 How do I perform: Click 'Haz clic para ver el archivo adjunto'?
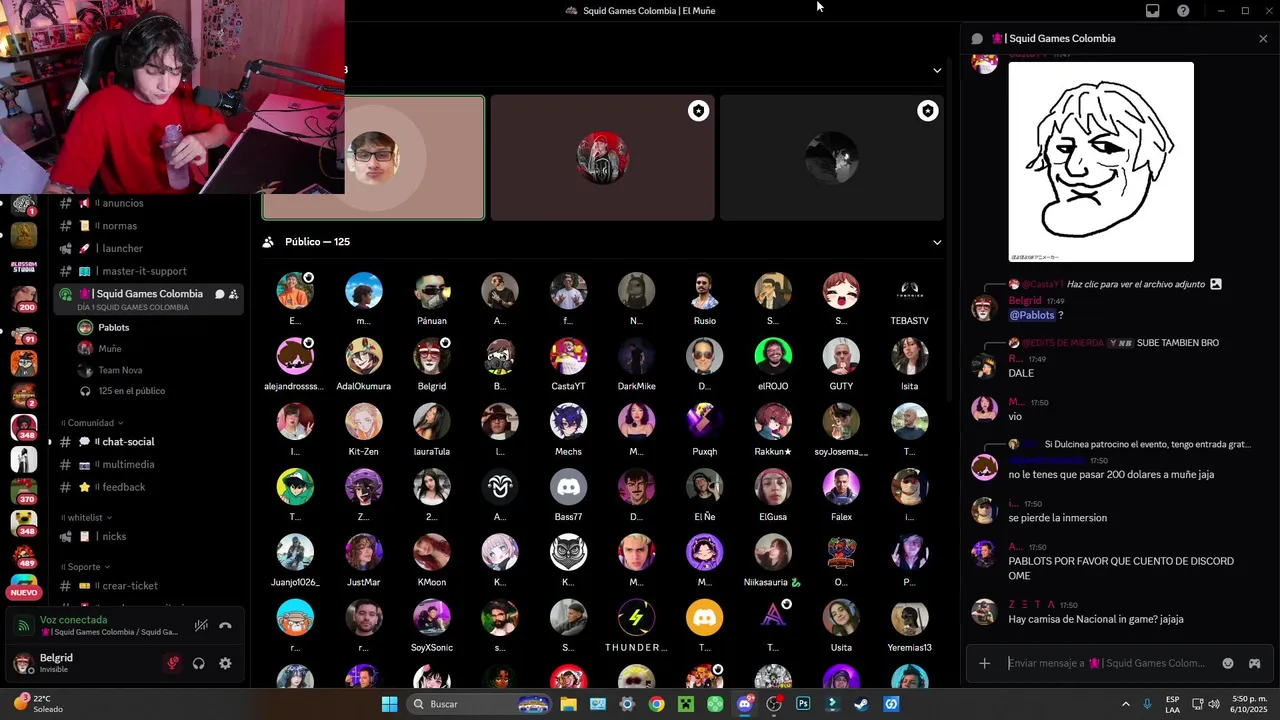click(x=1135, y=285)
